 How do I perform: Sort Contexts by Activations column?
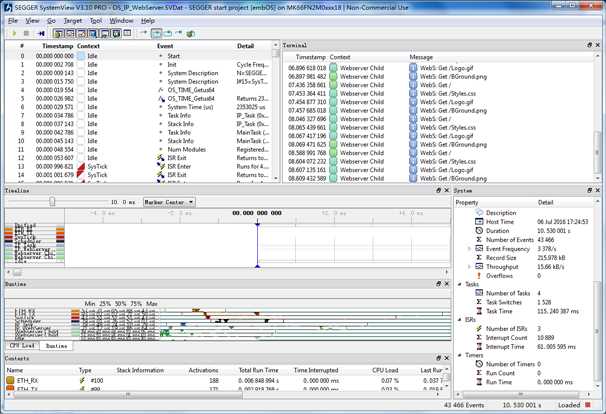coord(203,370)
